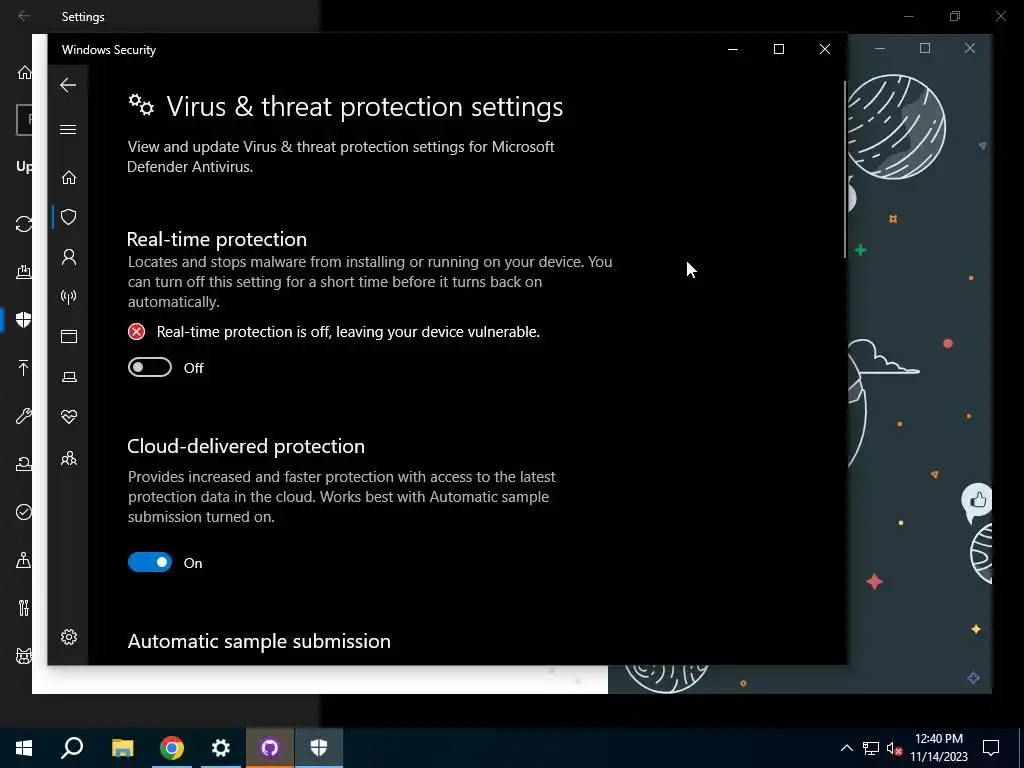Open Google Chrome from taskbar
This screenshot has height=768, width=1024.
coord(172,748)
